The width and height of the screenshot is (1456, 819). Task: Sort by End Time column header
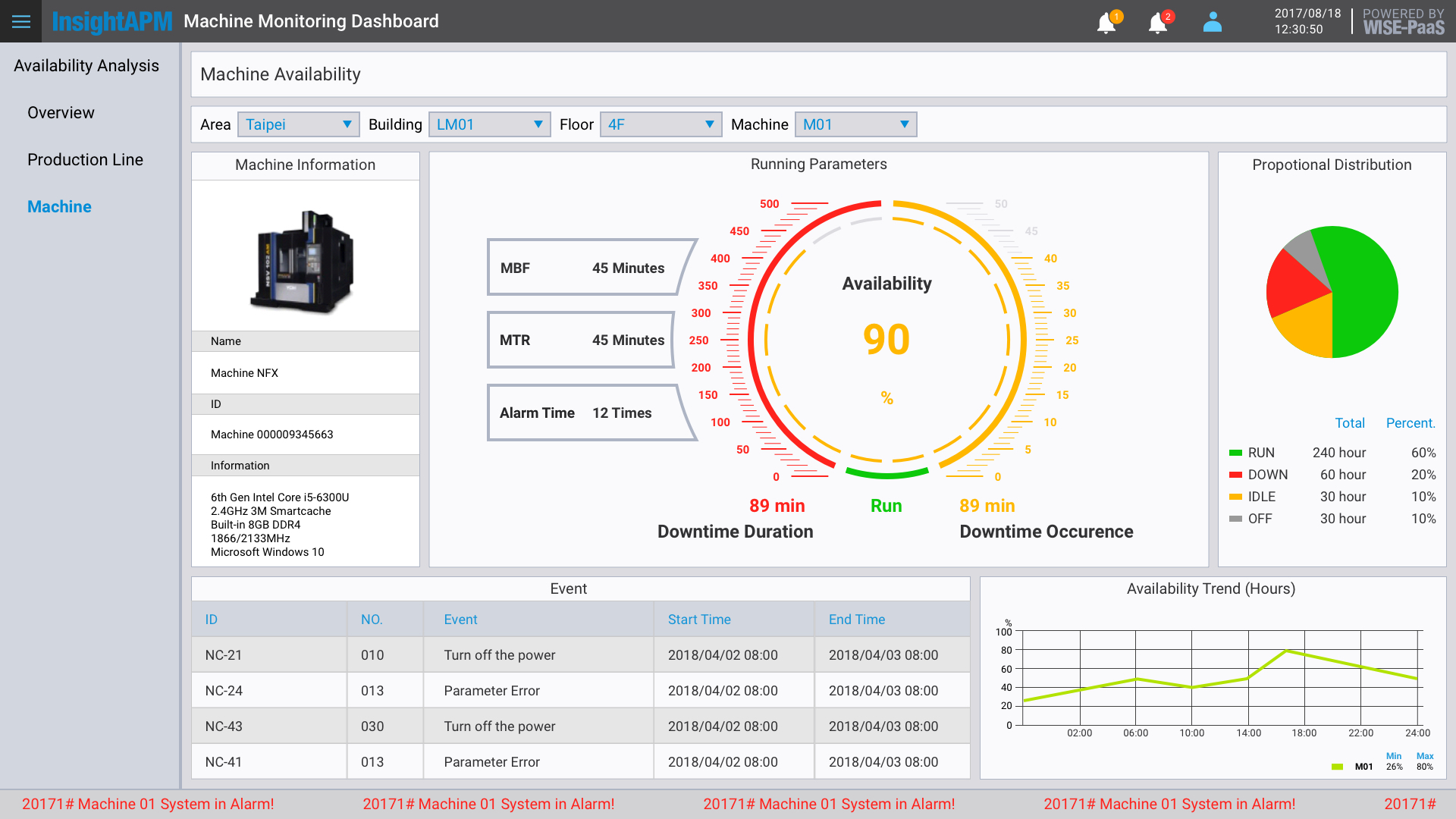point(857,620)
